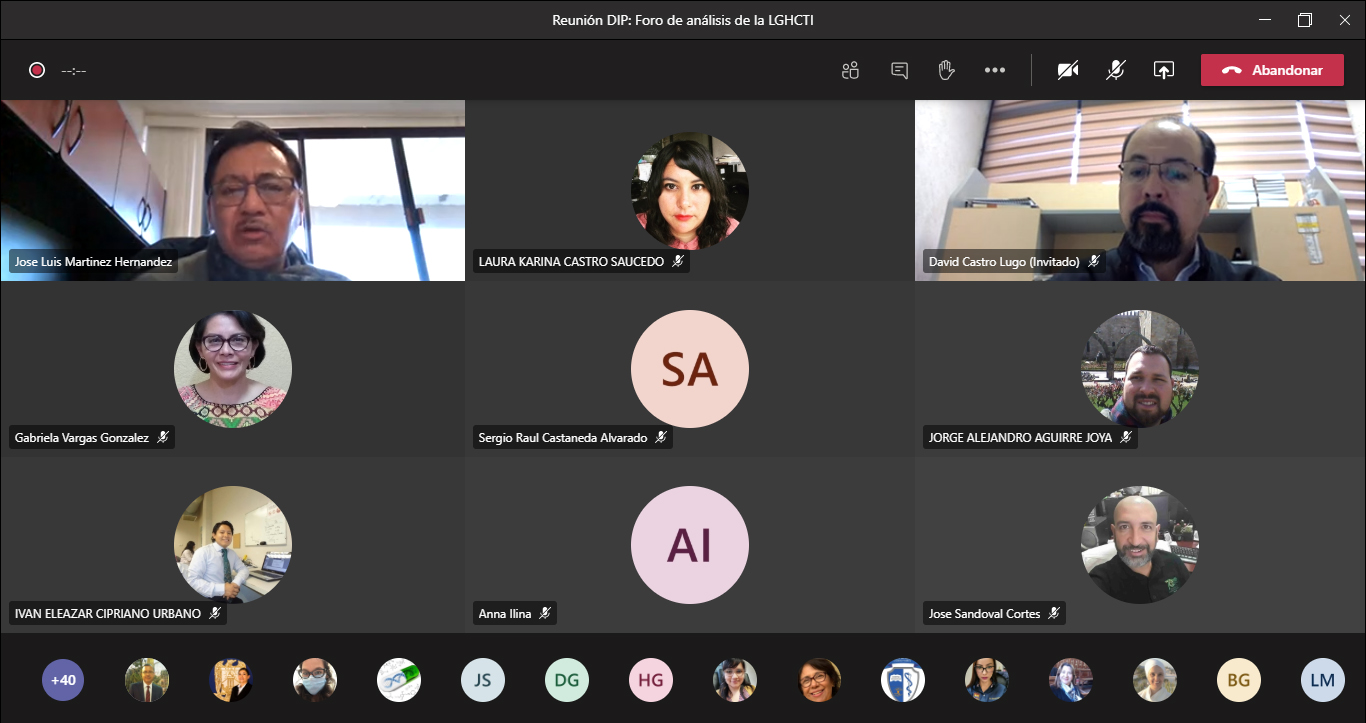The image size is (1366, 723).
Task: Click the red recording indicator
Action: pyautogui.click(x=37, y=70)
